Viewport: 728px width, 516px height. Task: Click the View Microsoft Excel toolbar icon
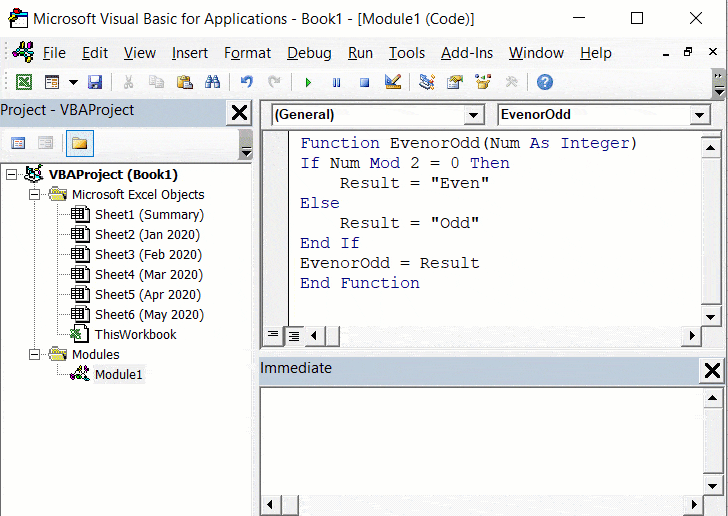click(24, 82)
